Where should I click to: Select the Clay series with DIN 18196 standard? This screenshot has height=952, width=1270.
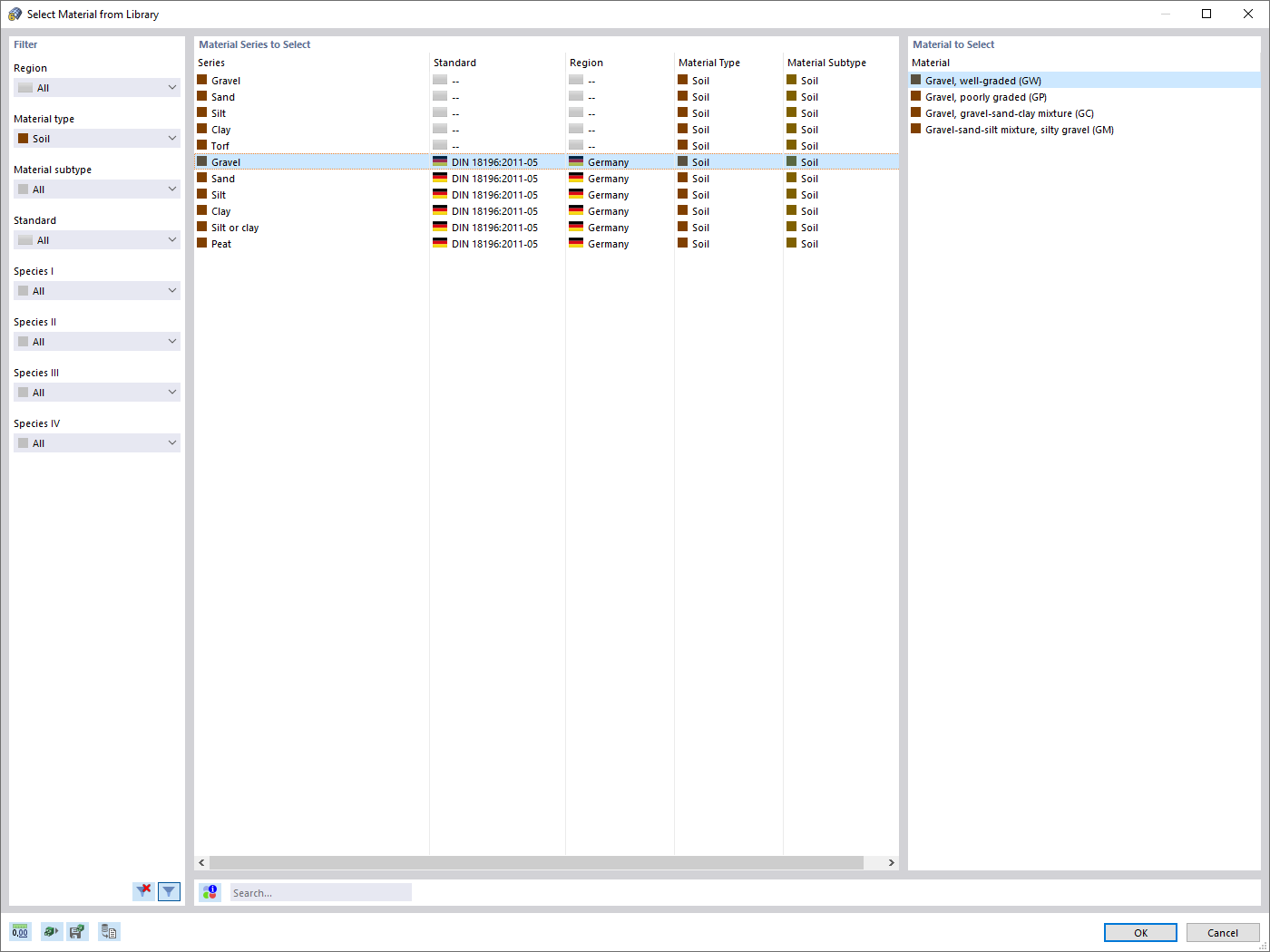click(547, 211)
